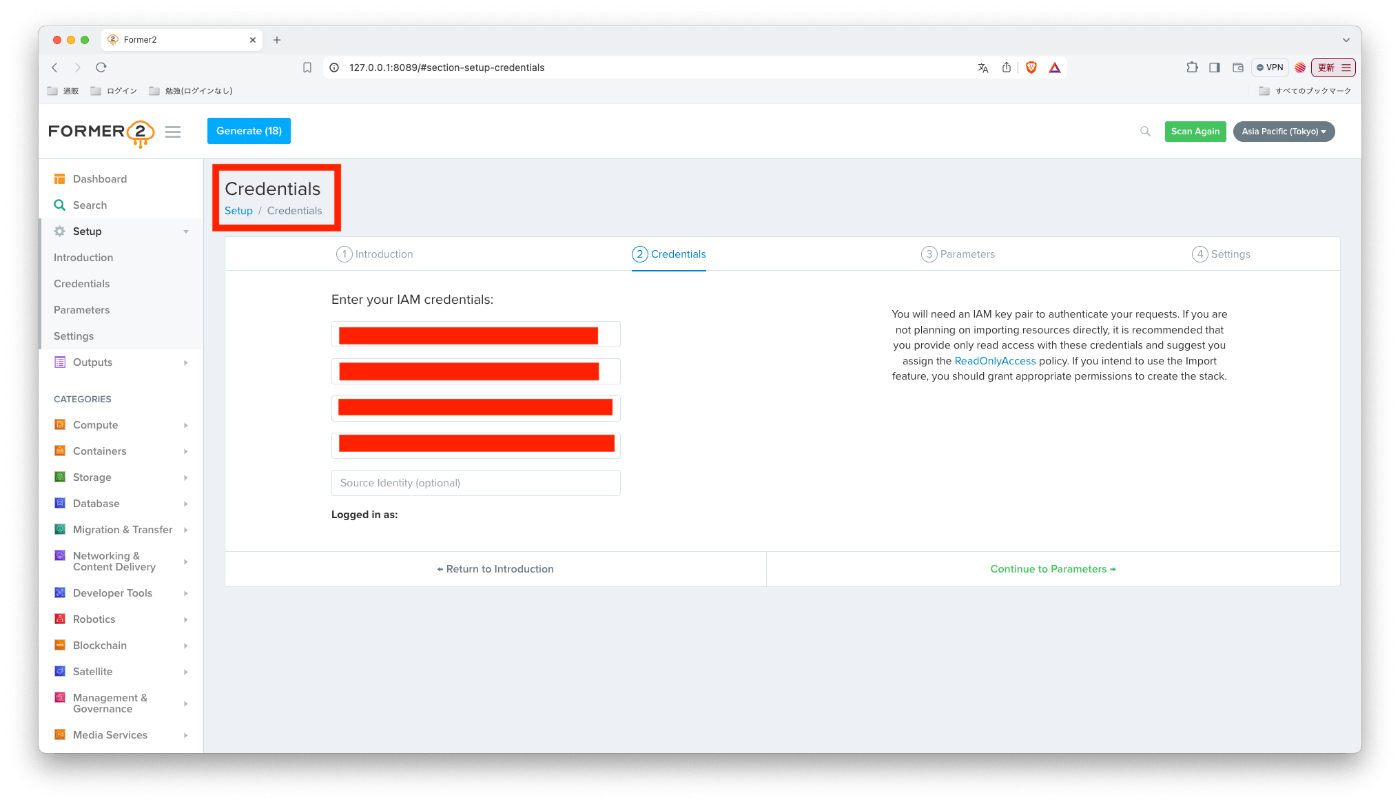Click the Setup gear icon

(60, 231)
